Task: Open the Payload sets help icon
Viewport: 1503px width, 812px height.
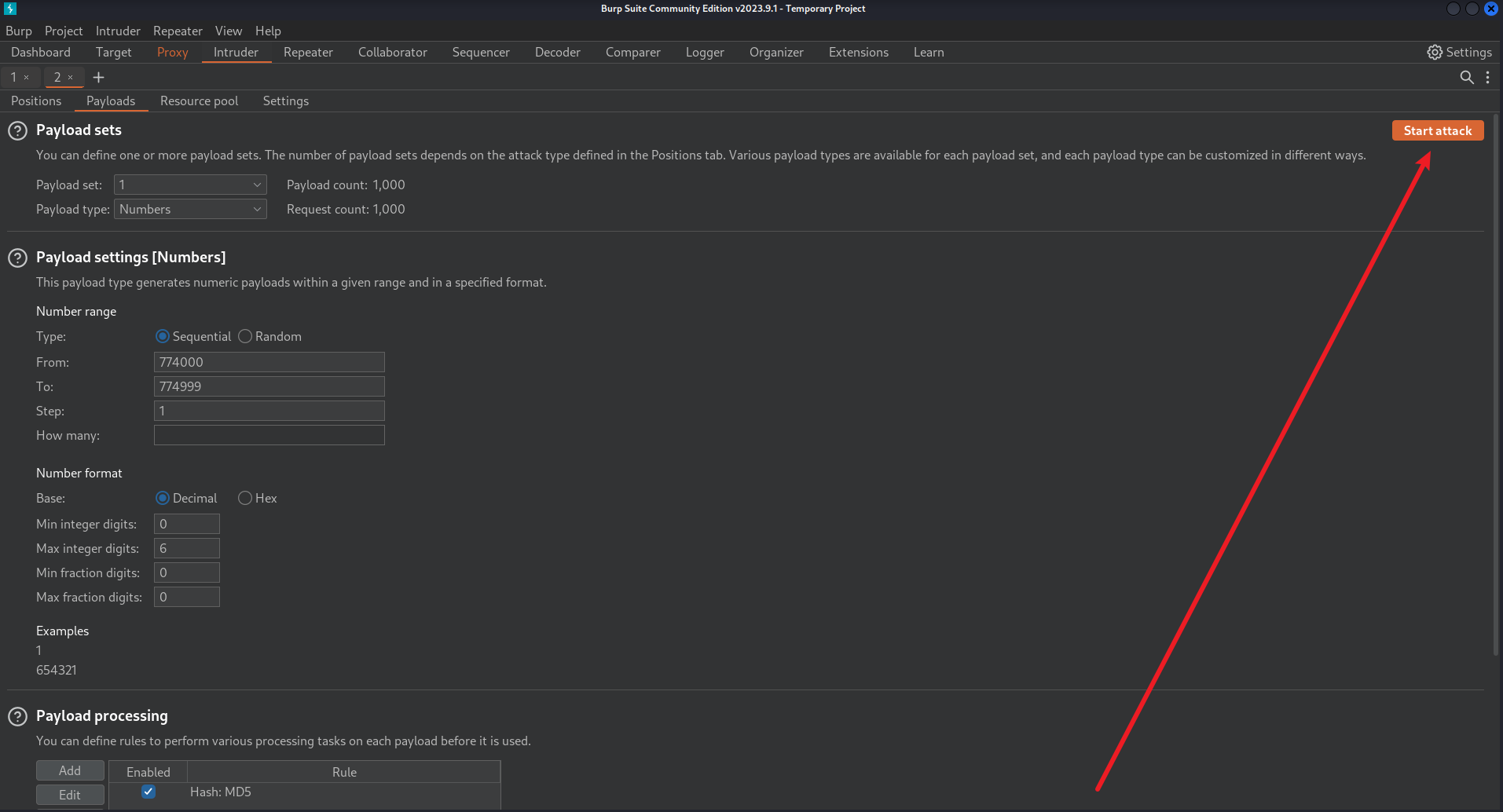Action: 17,130
